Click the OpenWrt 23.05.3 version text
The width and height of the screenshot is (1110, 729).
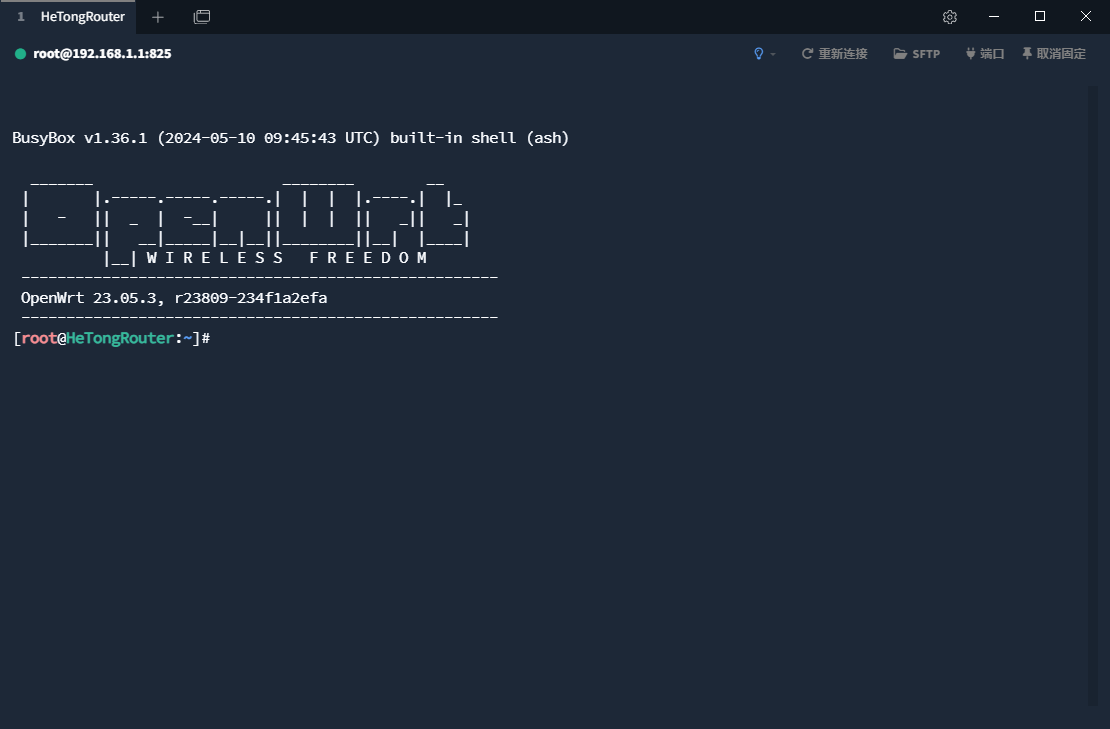click(174, 298)
